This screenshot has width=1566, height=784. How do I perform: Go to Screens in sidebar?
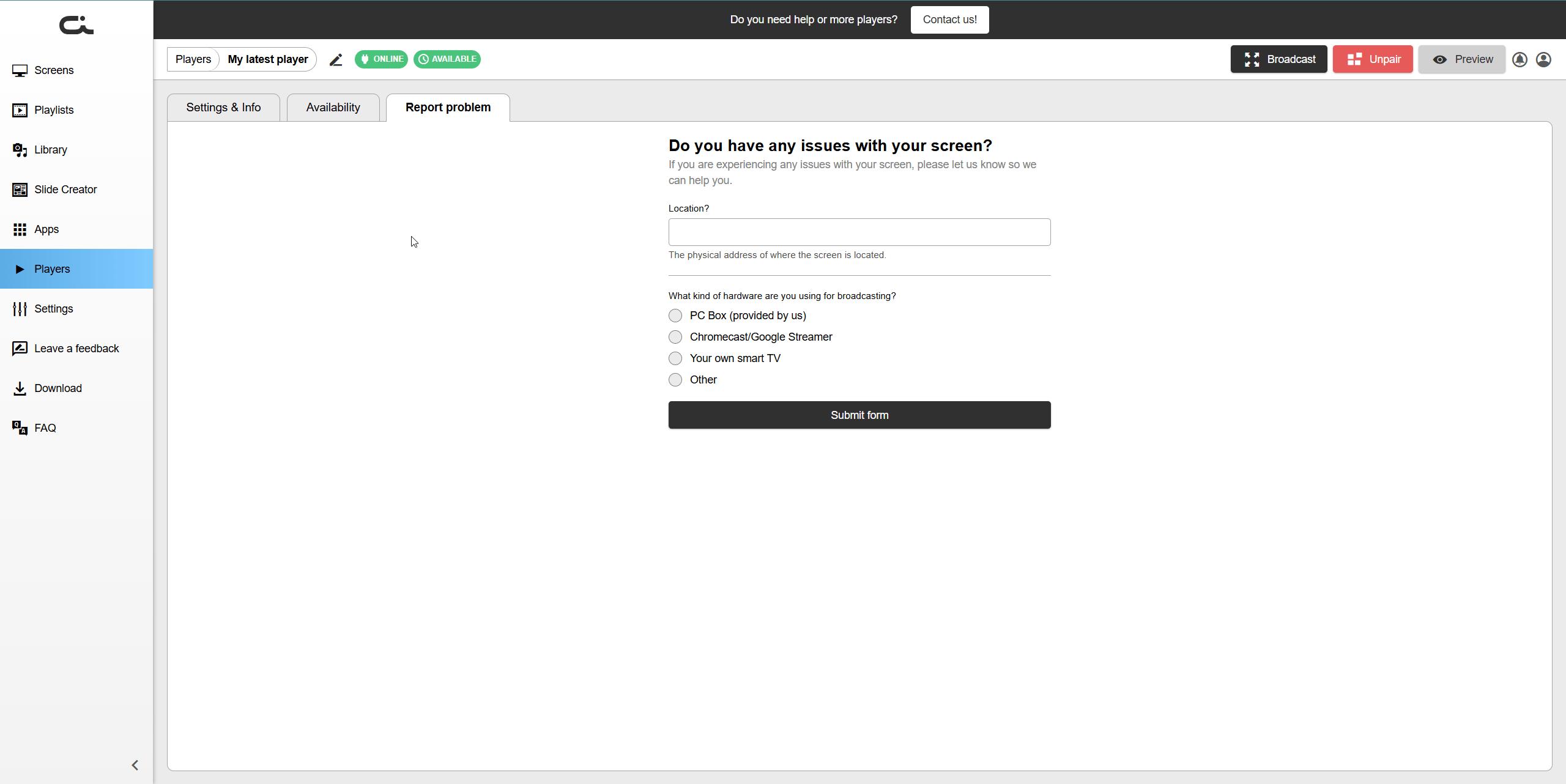[54, 70]
